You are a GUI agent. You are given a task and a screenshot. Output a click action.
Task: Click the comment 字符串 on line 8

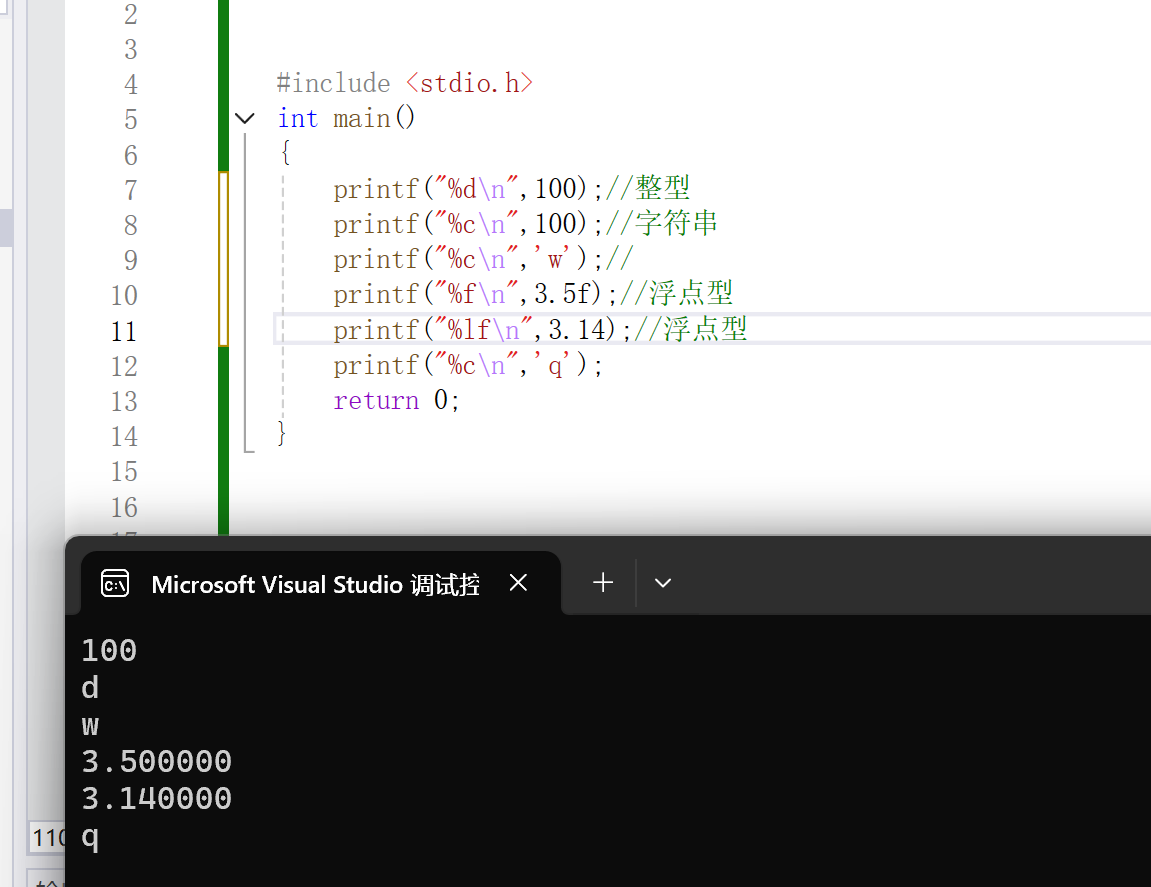[x=676, y=223]
